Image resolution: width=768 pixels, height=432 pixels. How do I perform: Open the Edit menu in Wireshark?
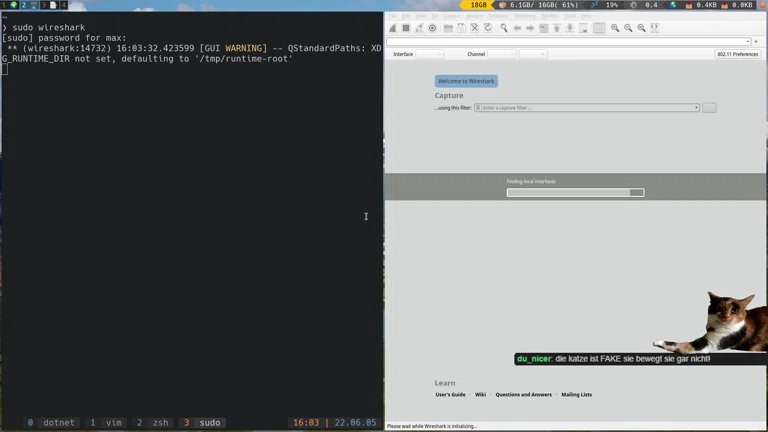406,16
